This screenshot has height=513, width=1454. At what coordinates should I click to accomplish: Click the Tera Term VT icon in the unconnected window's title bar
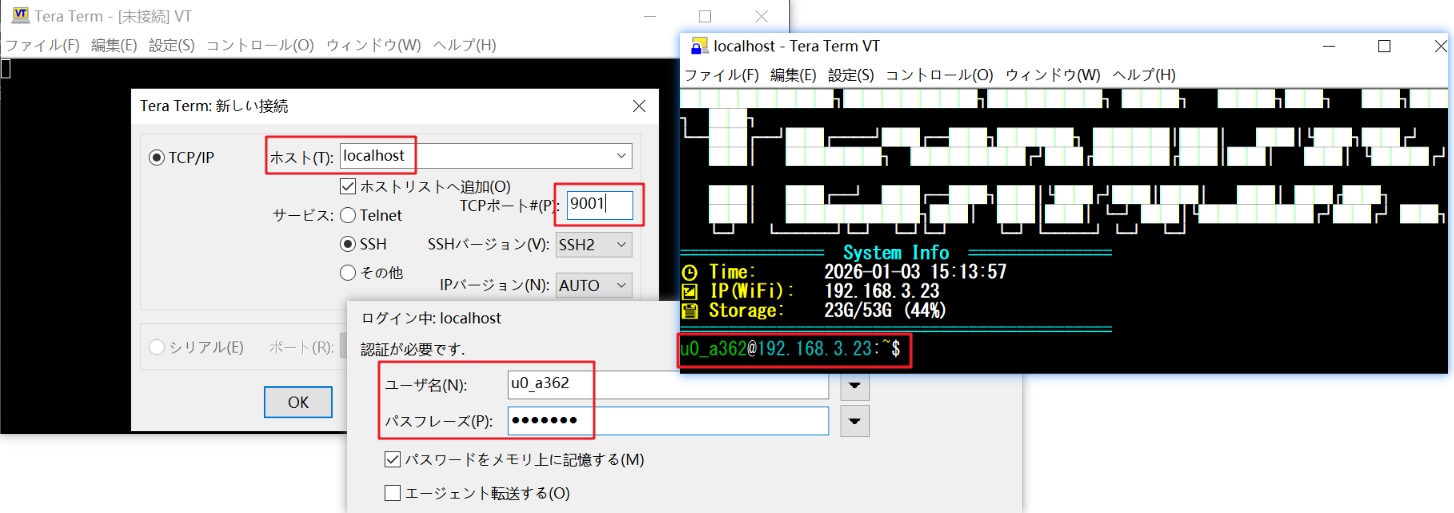pyautogui.click(x=19, y=15)
